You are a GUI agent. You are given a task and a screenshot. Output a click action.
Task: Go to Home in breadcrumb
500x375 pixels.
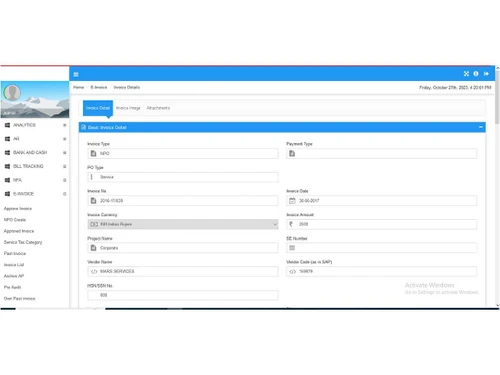(x=79, y=87)
